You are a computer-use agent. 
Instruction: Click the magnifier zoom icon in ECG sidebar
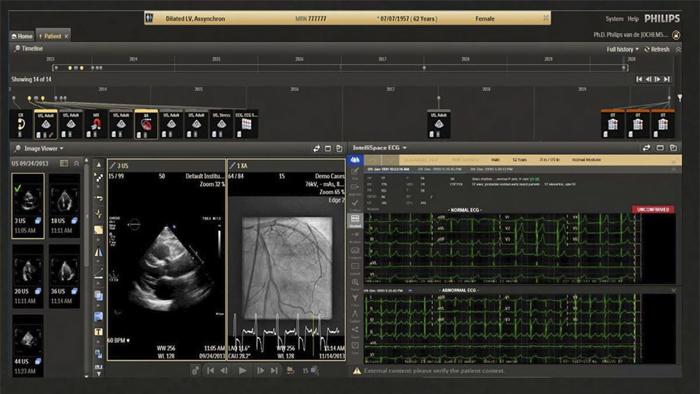point(355,283)
